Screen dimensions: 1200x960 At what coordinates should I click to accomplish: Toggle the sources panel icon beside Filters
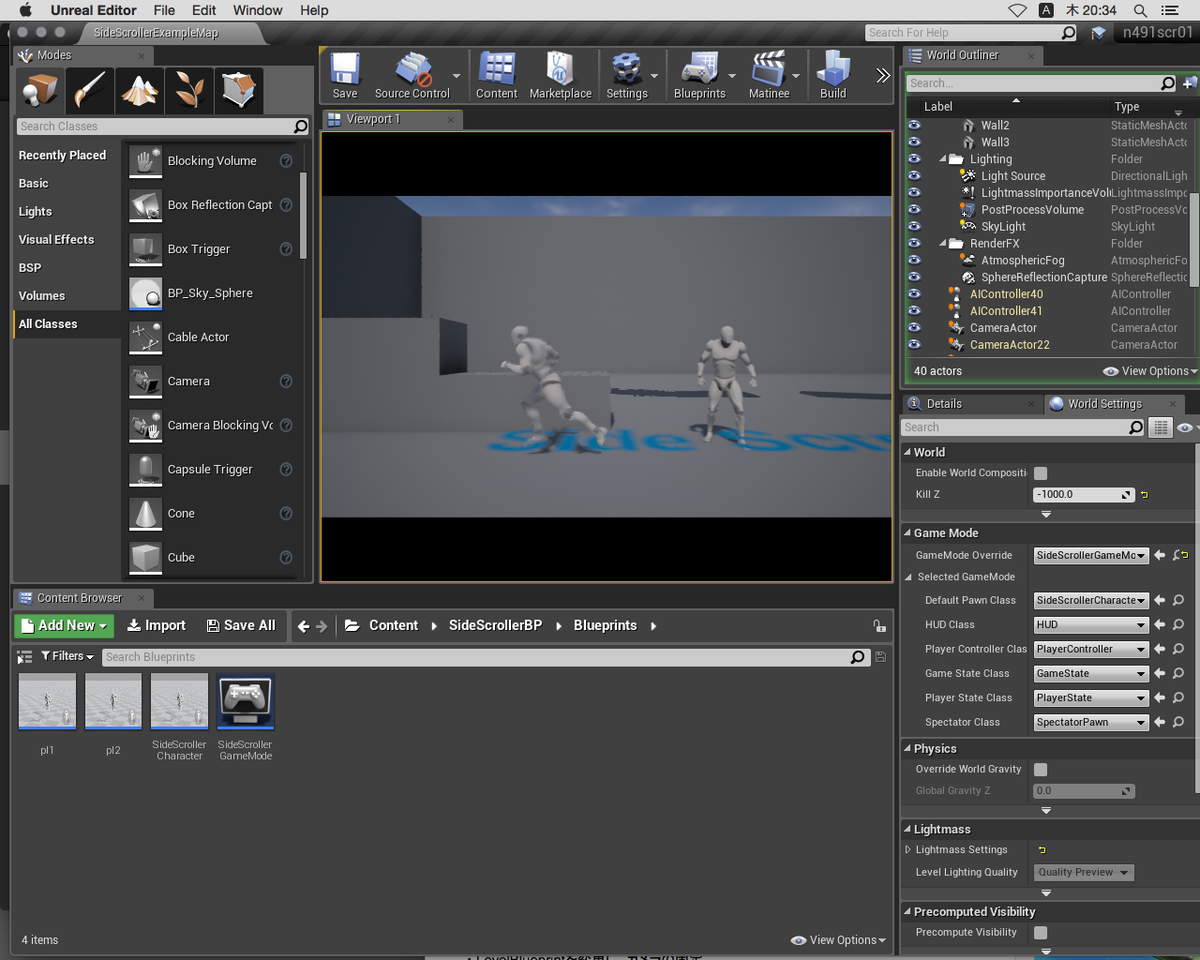coord(25,657)
